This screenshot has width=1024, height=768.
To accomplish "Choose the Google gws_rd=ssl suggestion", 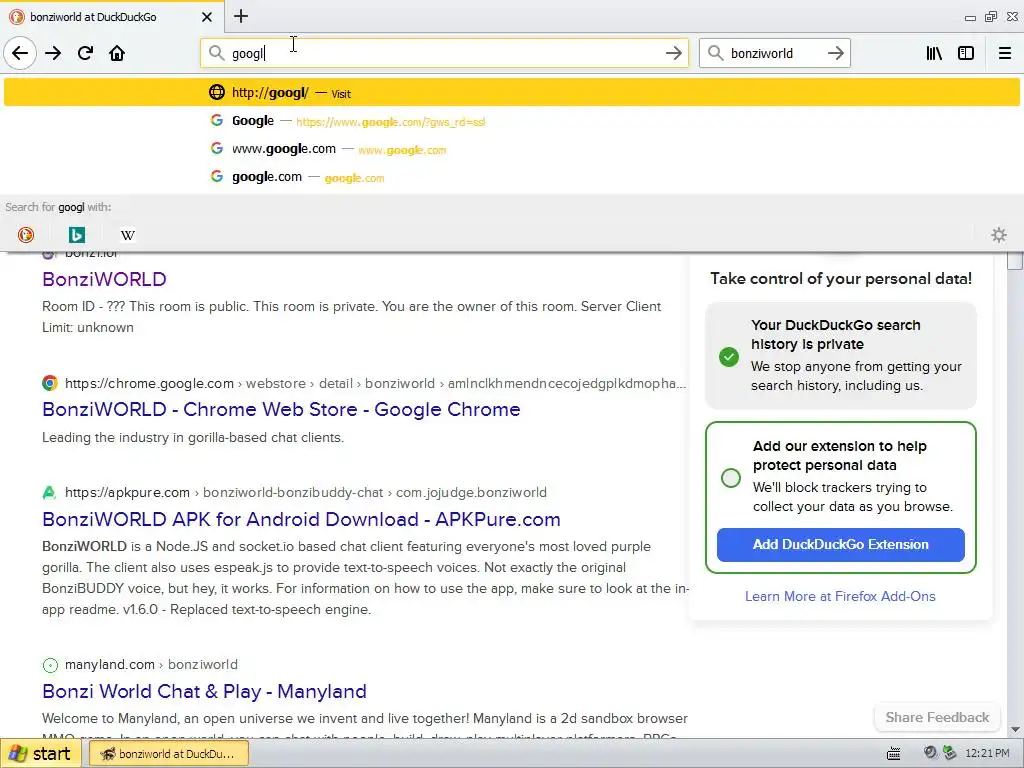I will tap(512, 121).
